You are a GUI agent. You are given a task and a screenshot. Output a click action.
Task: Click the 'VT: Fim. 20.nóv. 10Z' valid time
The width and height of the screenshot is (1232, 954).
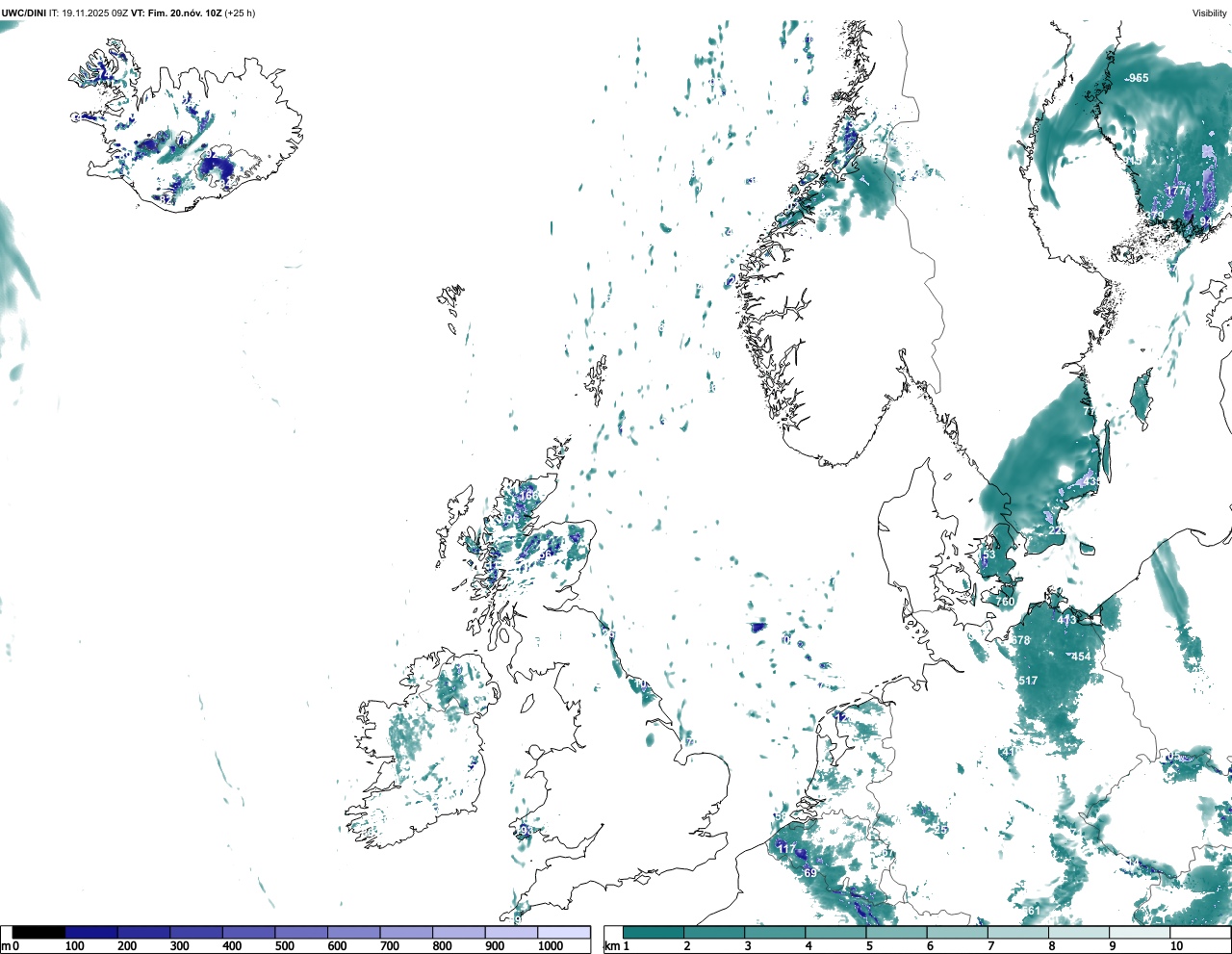coord(176,13)
